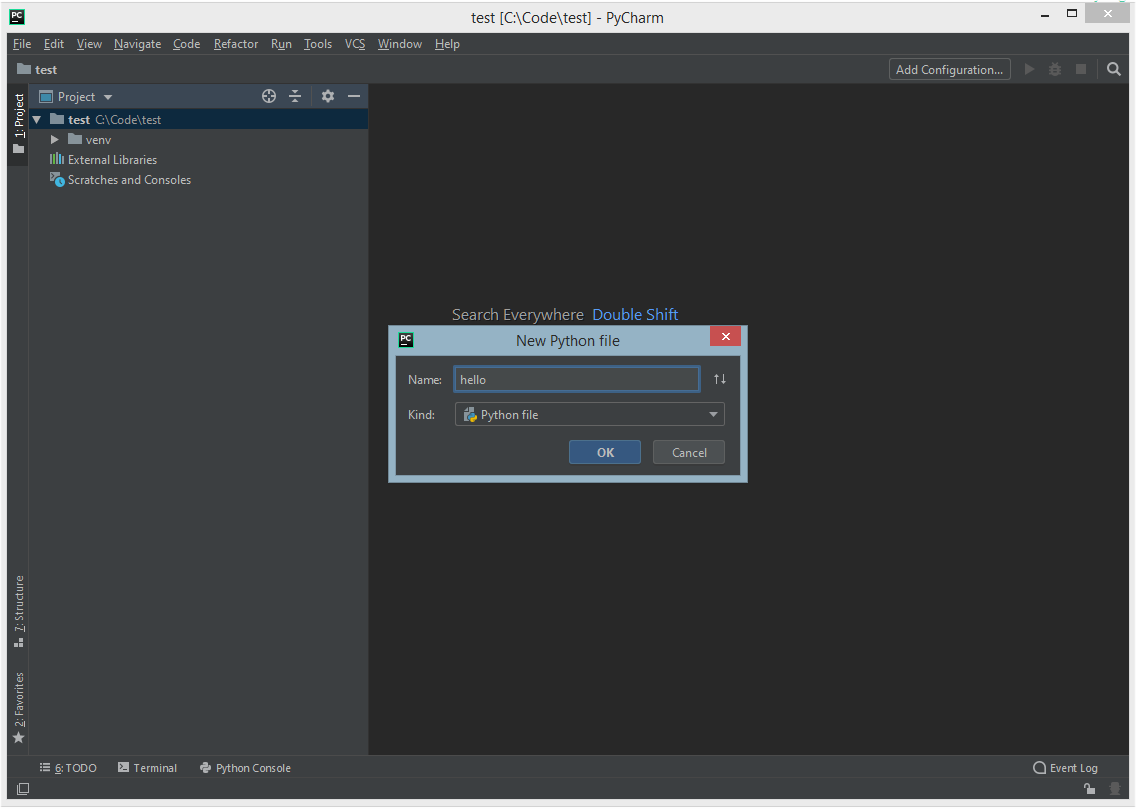Click the Add Configuration button
Screen dimensions: 1136x809
click(x=948, y=69)
